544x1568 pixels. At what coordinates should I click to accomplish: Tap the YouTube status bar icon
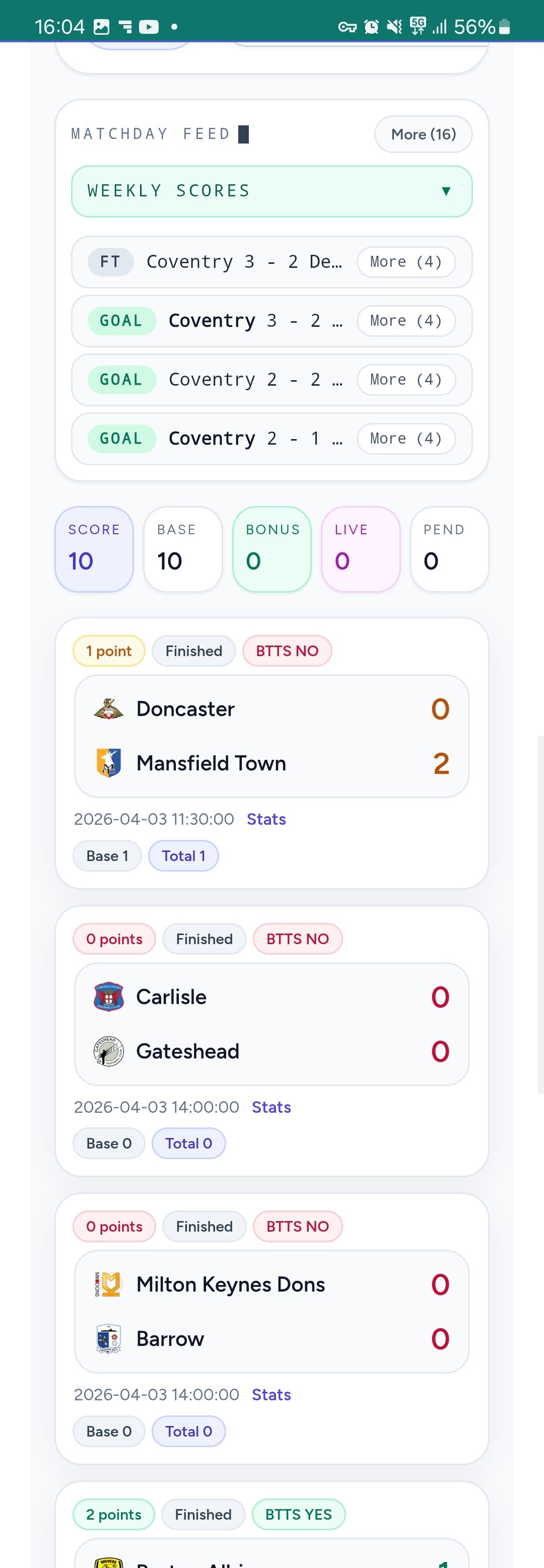tap(149, 27)
